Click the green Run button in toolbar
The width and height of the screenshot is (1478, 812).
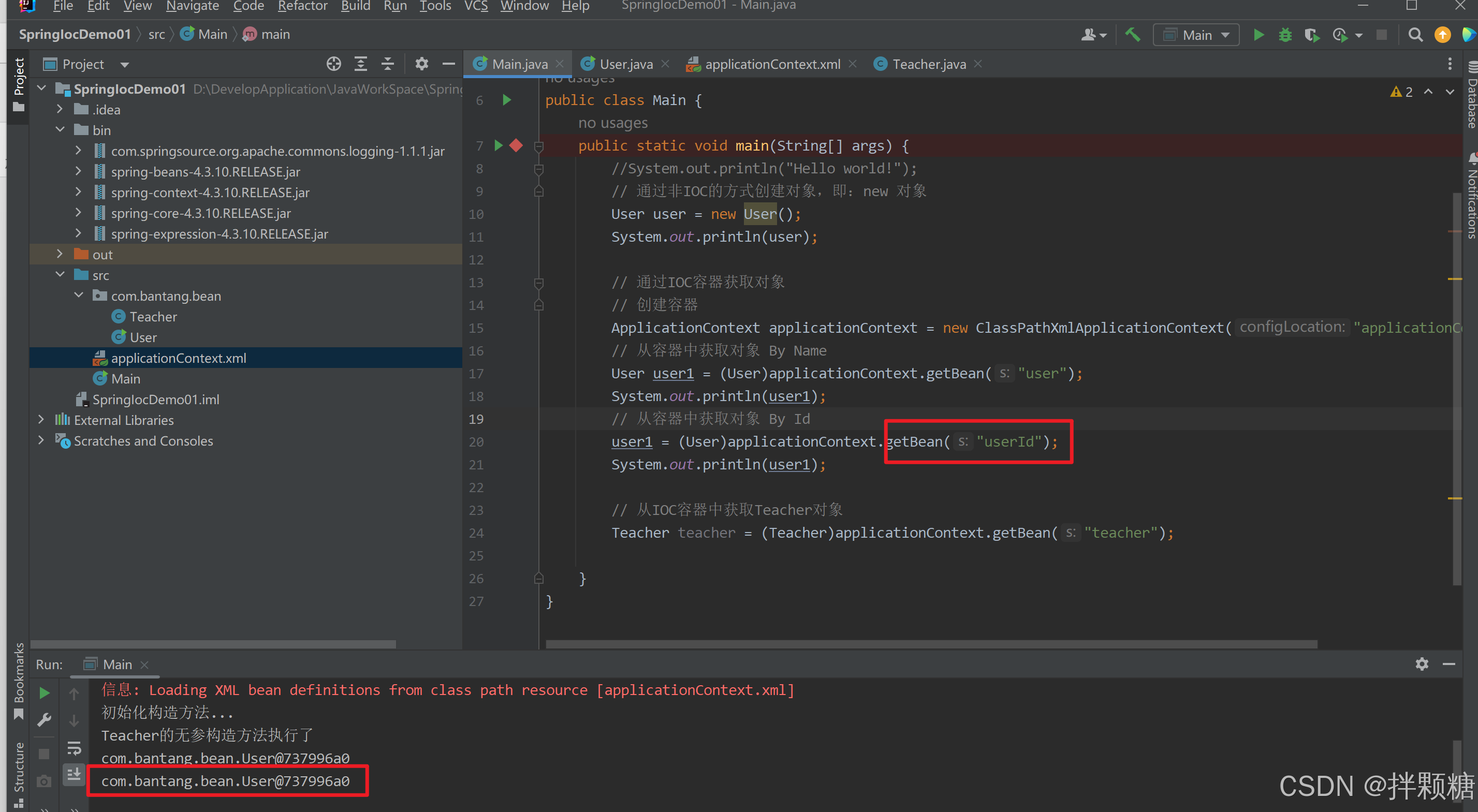tap(1259, 35)
